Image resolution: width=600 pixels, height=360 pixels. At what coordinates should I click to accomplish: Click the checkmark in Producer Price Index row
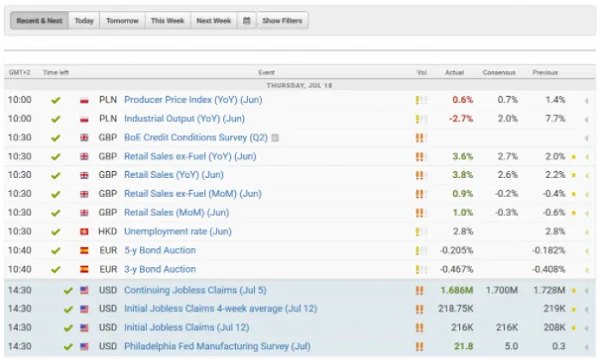[x=56, y=100]
